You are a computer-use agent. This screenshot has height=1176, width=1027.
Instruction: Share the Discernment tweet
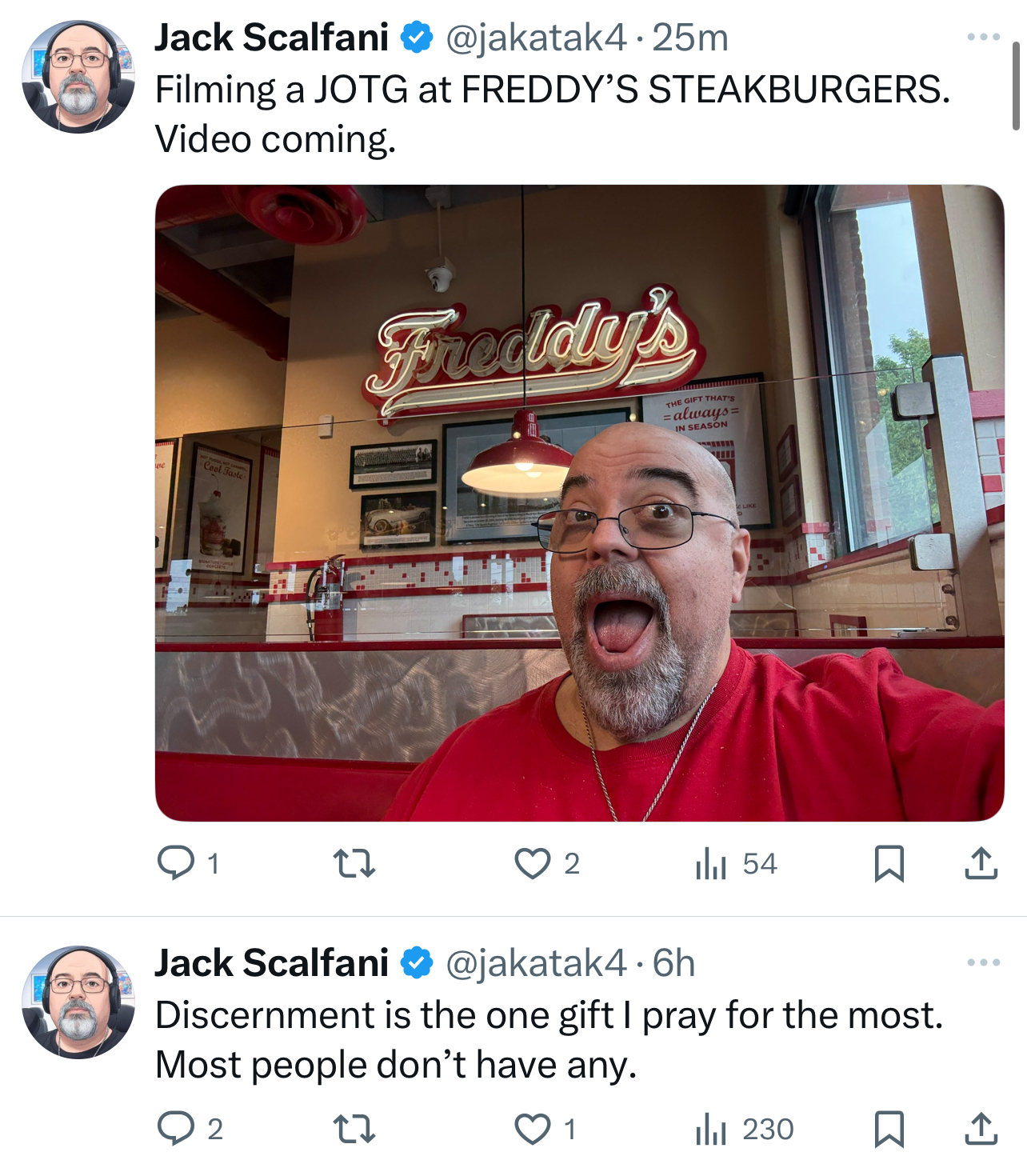point(981,1129)
